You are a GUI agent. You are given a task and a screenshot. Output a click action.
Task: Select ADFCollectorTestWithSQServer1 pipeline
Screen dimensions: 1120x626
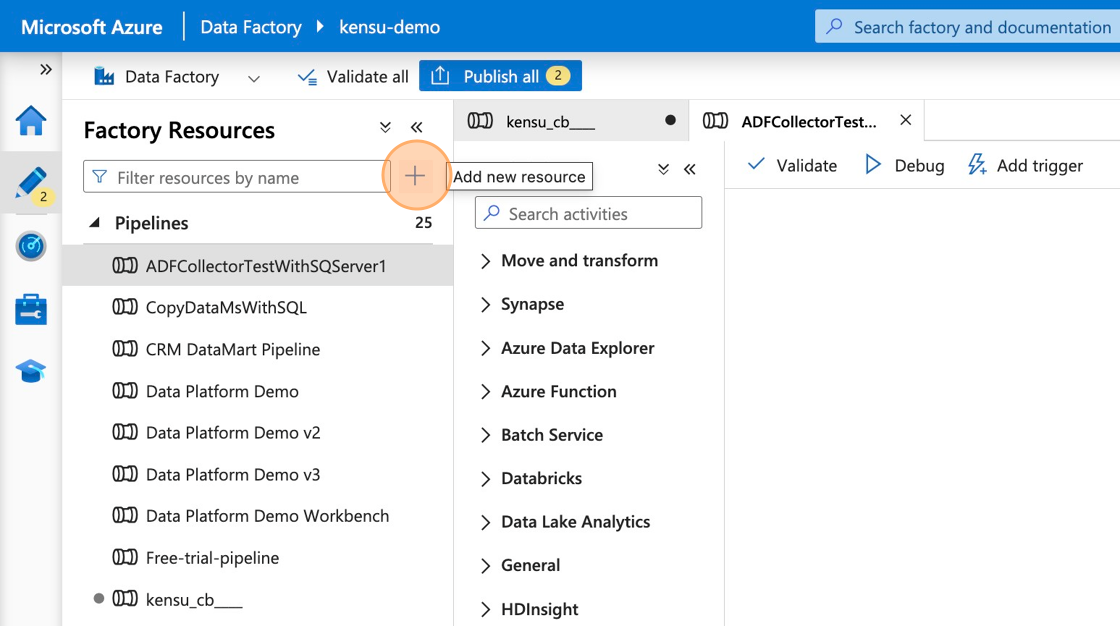[258, 266]
